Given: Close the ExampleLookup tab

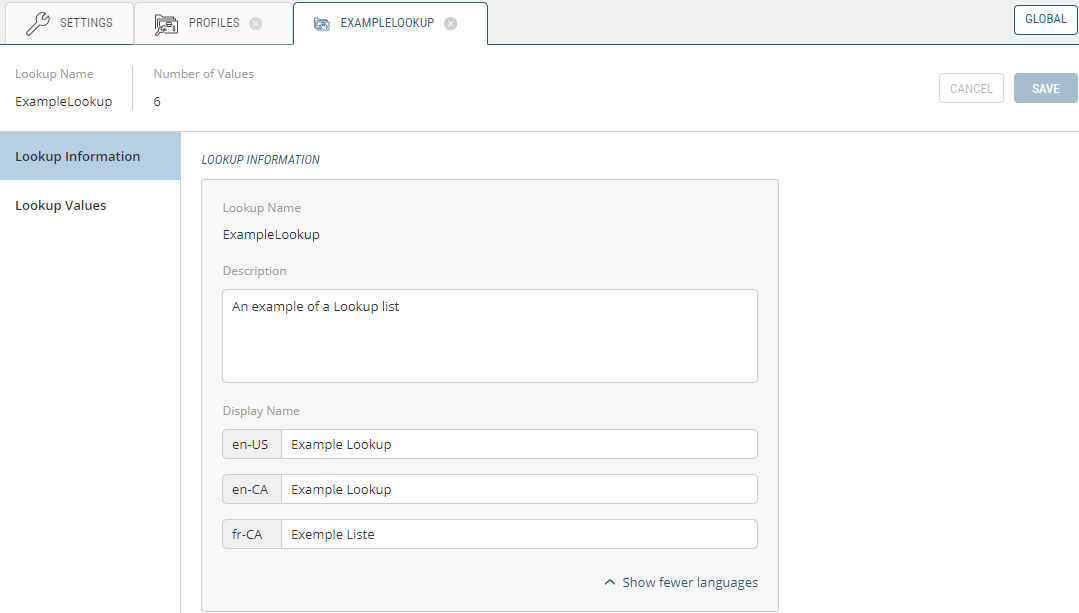Looking at the screenshot, I should pos(451,24).
